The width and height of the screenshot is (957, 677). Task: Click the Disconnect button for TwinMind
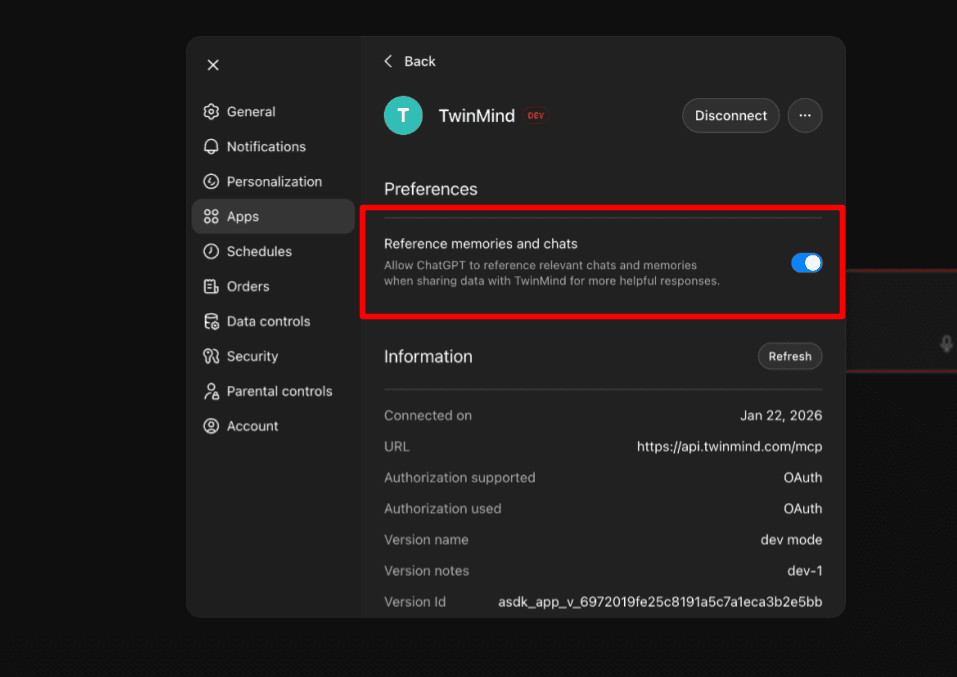tap(730, 115)
